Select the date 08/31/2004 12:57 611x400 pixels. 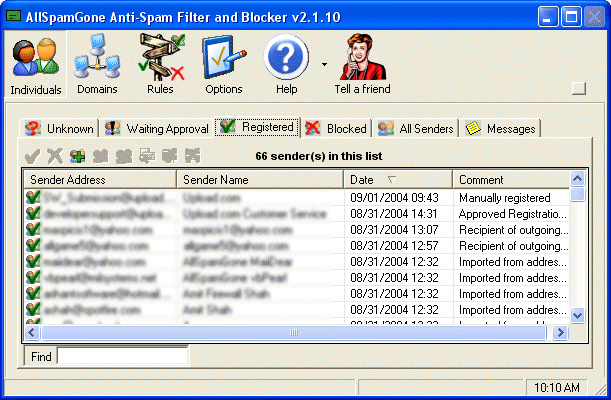point(394,246)
